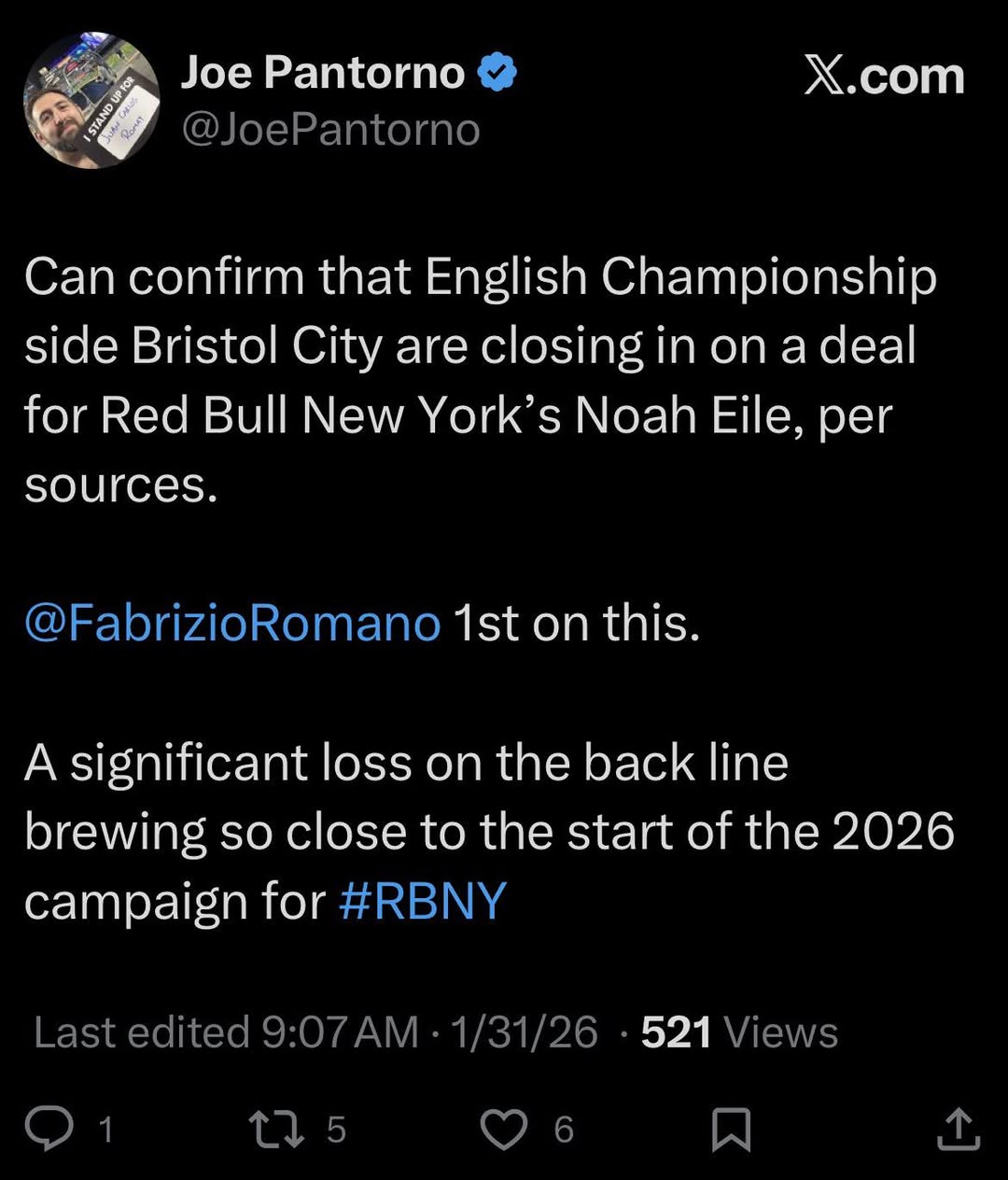1008x1180 pixels.
Task: Like the tweet with the heart icon
Action: pos(503,1129)
